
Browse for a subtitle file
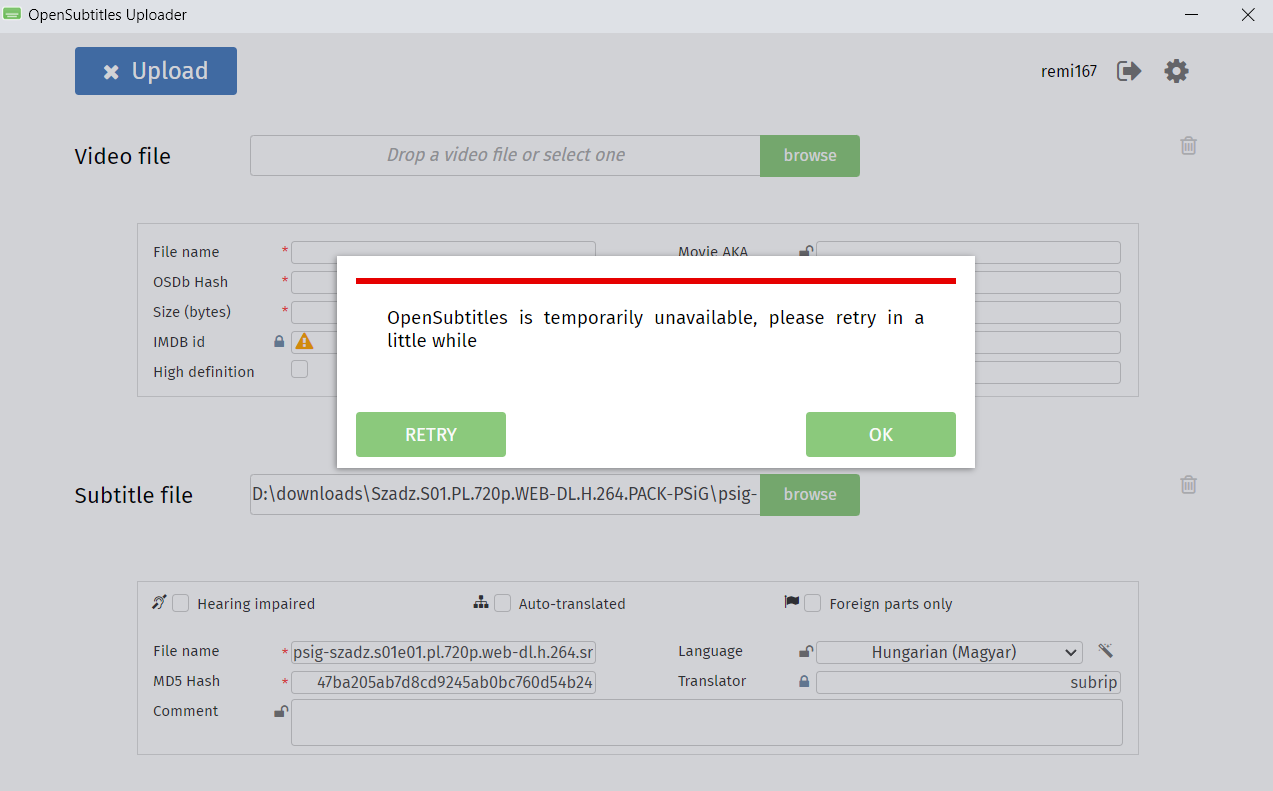coord(810,495)
